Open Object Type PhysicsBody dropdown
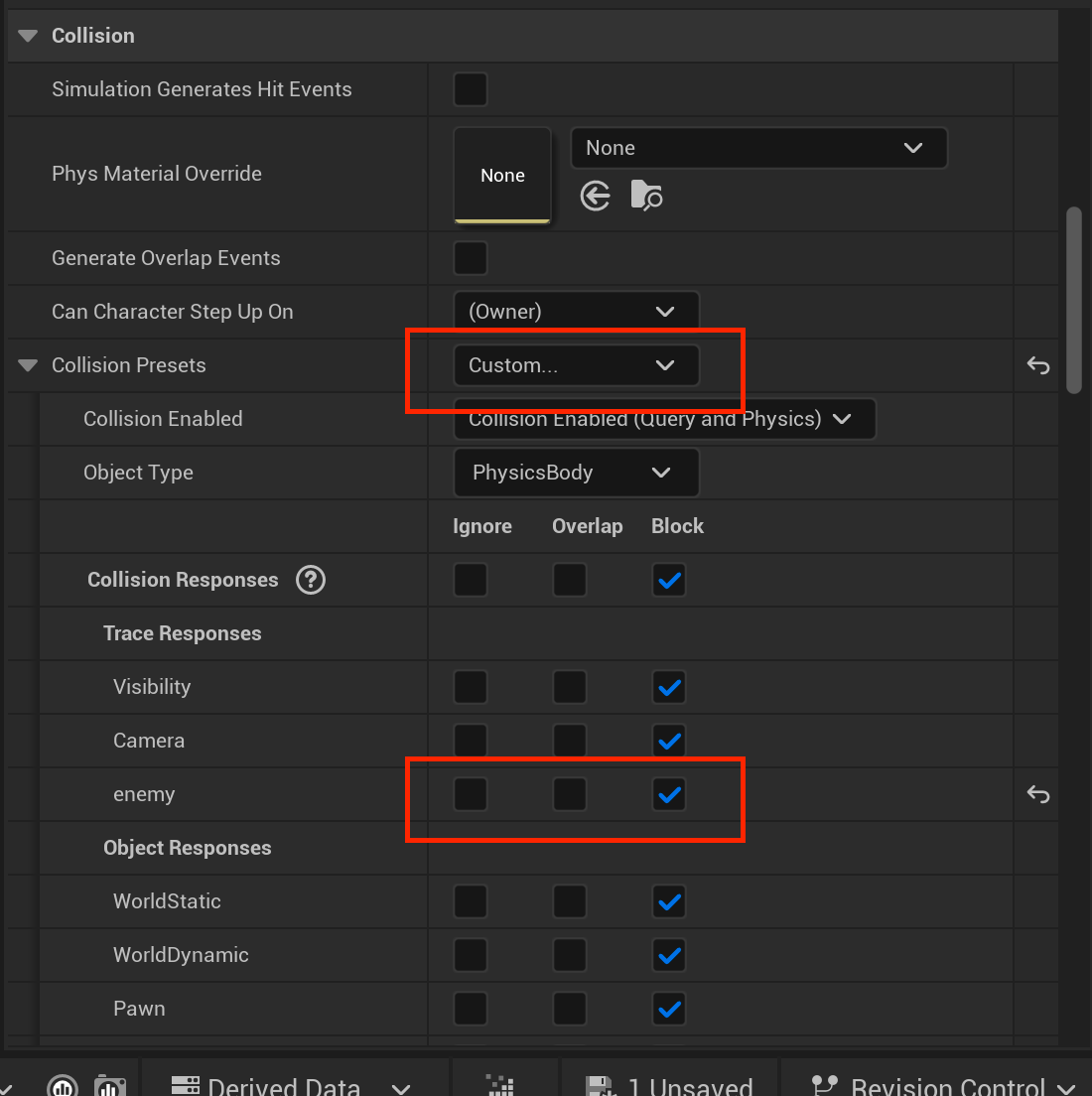 point(576,473)
